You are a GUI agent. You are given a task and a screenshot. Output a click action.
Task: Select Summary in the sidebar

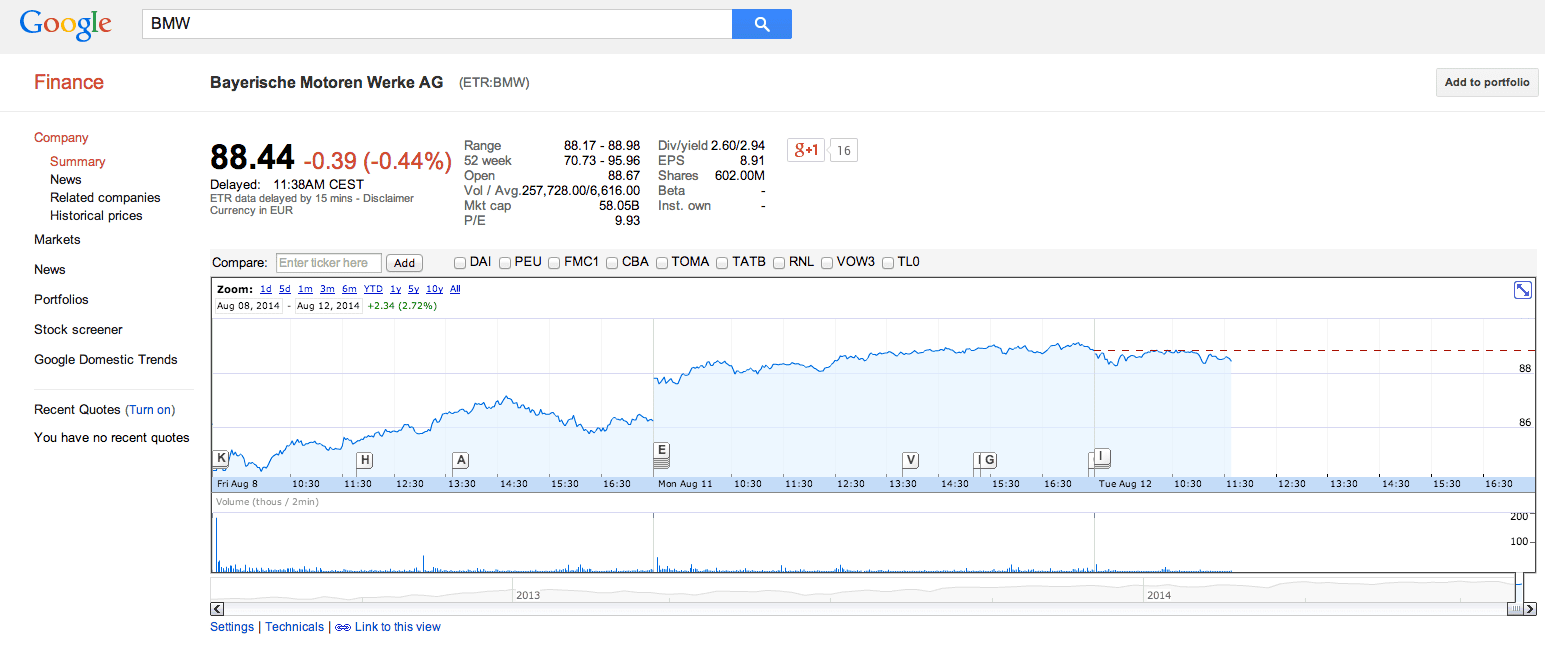(x=78, y=162)
